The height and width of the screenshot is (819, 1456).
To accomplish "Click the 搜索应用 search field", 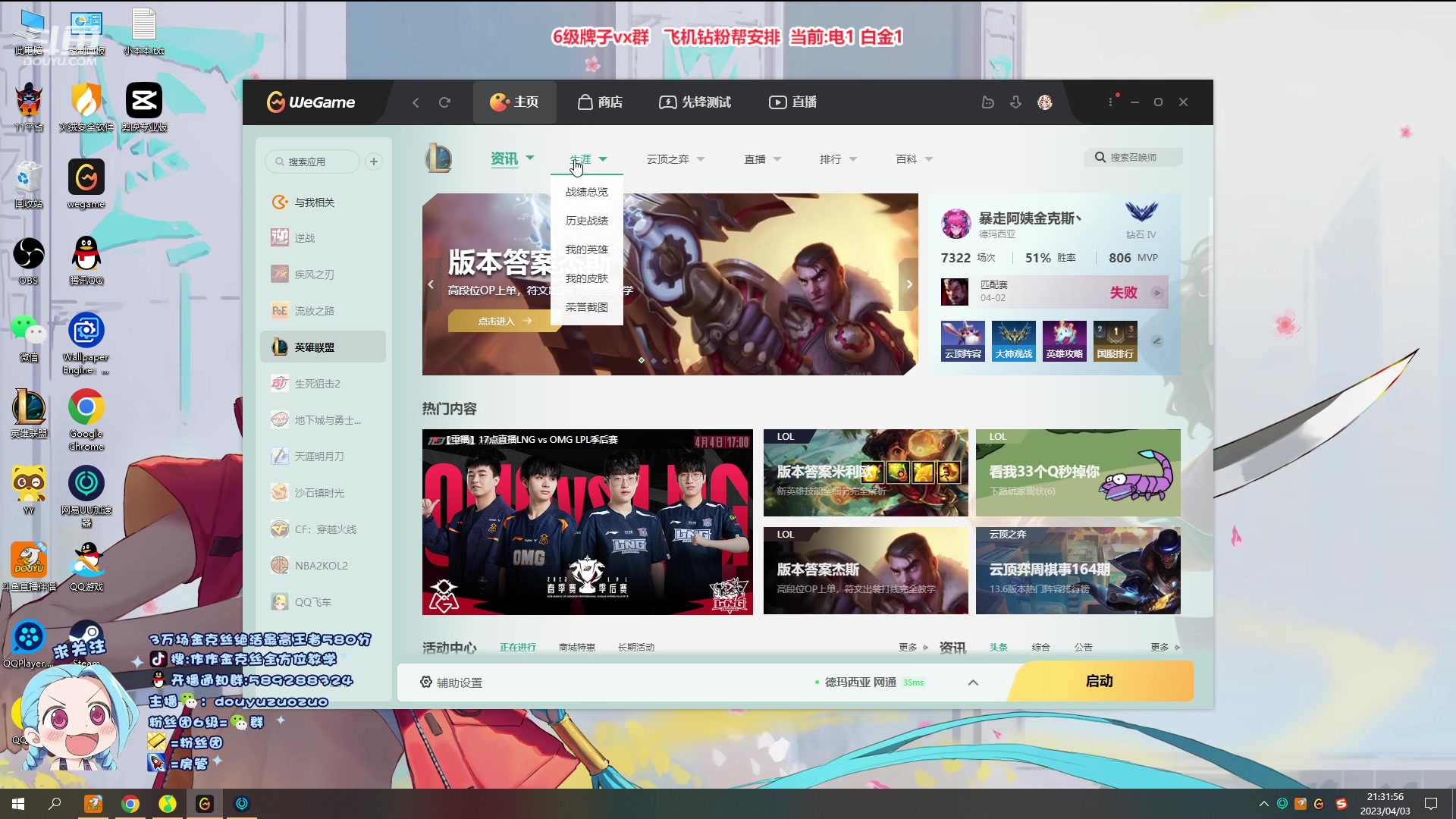I will [312, 162].
